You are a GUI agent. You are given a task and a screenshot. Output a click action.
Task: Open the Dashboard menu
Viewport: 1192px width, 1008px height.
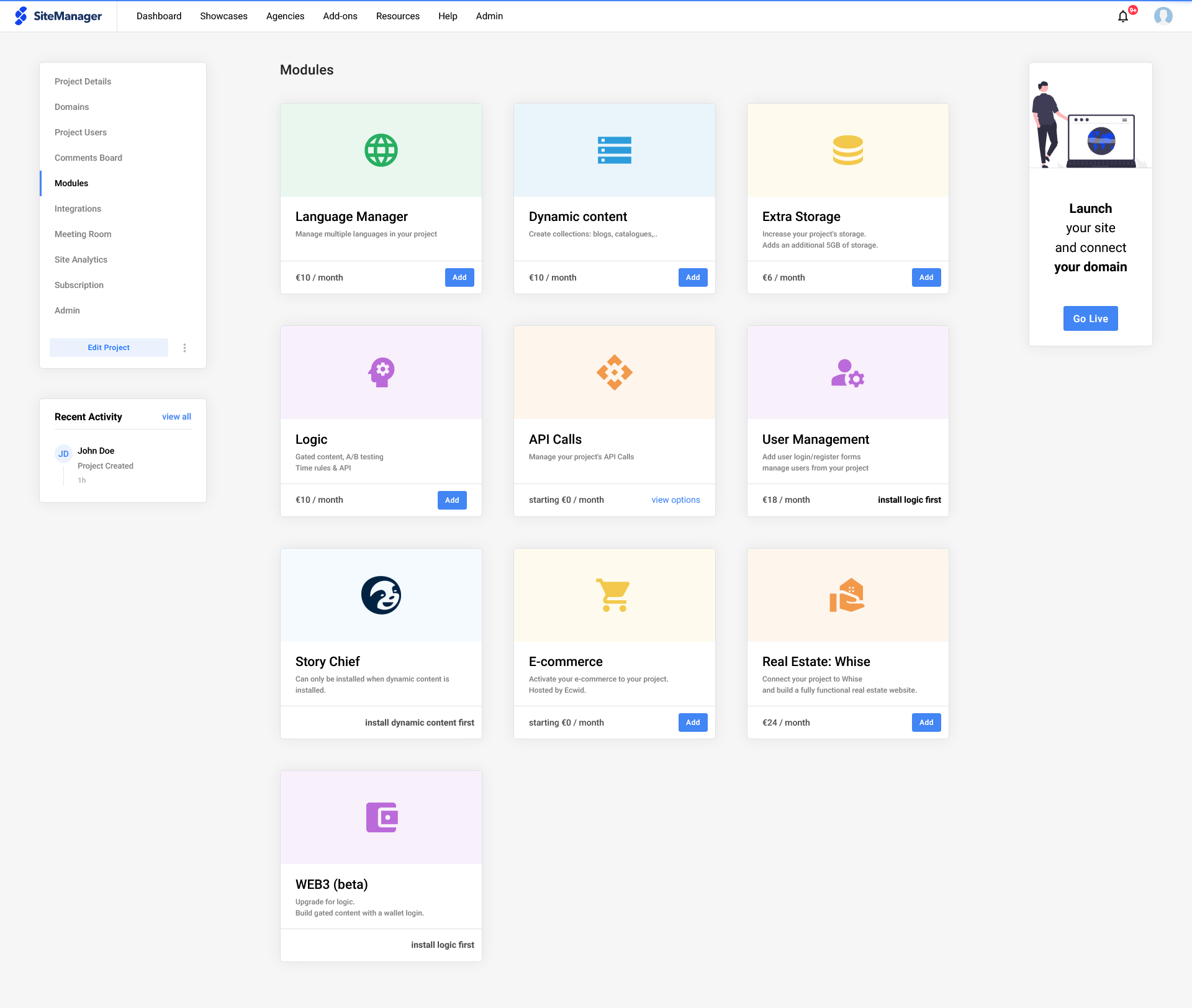point(159,16)
